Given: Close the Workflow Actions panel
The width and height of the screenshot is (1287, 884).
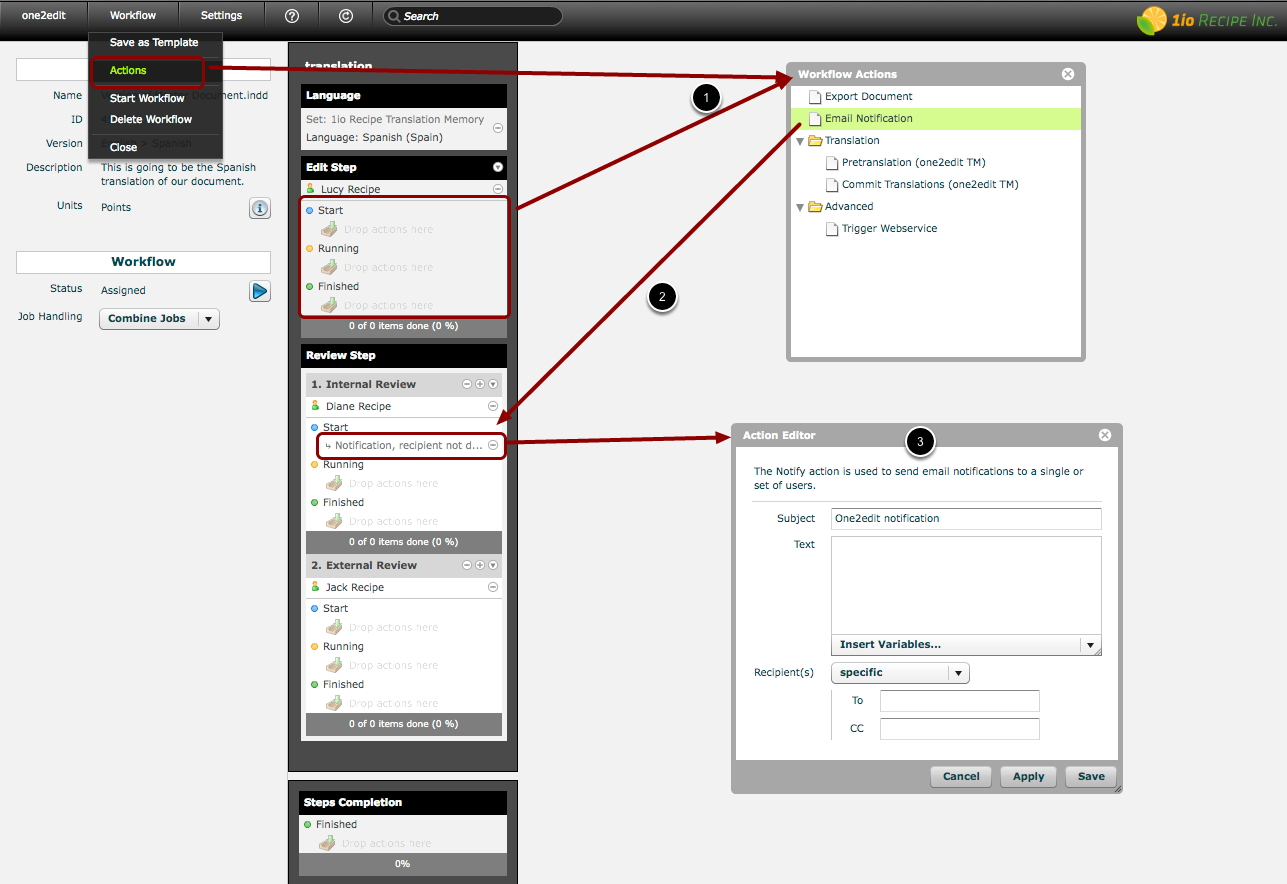Looking at the screenshot, I should 1067,74.
